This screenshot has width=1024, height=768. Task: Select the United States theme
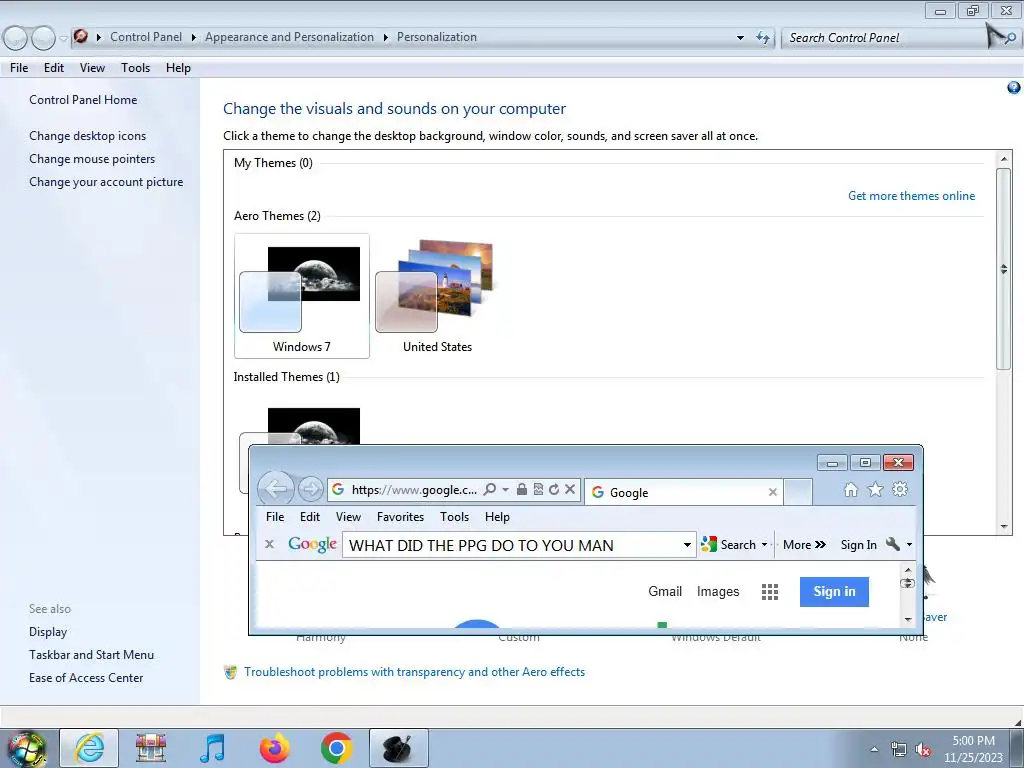pos(437,296)
